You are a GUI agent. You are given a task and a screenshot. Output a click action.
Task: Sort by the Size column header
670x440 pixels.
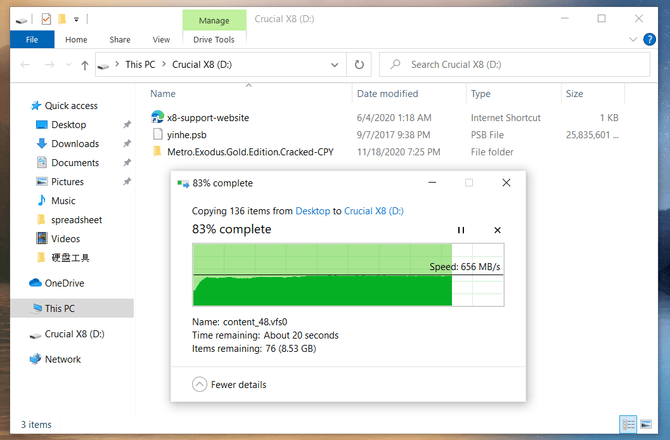click(x=574, y=94)
